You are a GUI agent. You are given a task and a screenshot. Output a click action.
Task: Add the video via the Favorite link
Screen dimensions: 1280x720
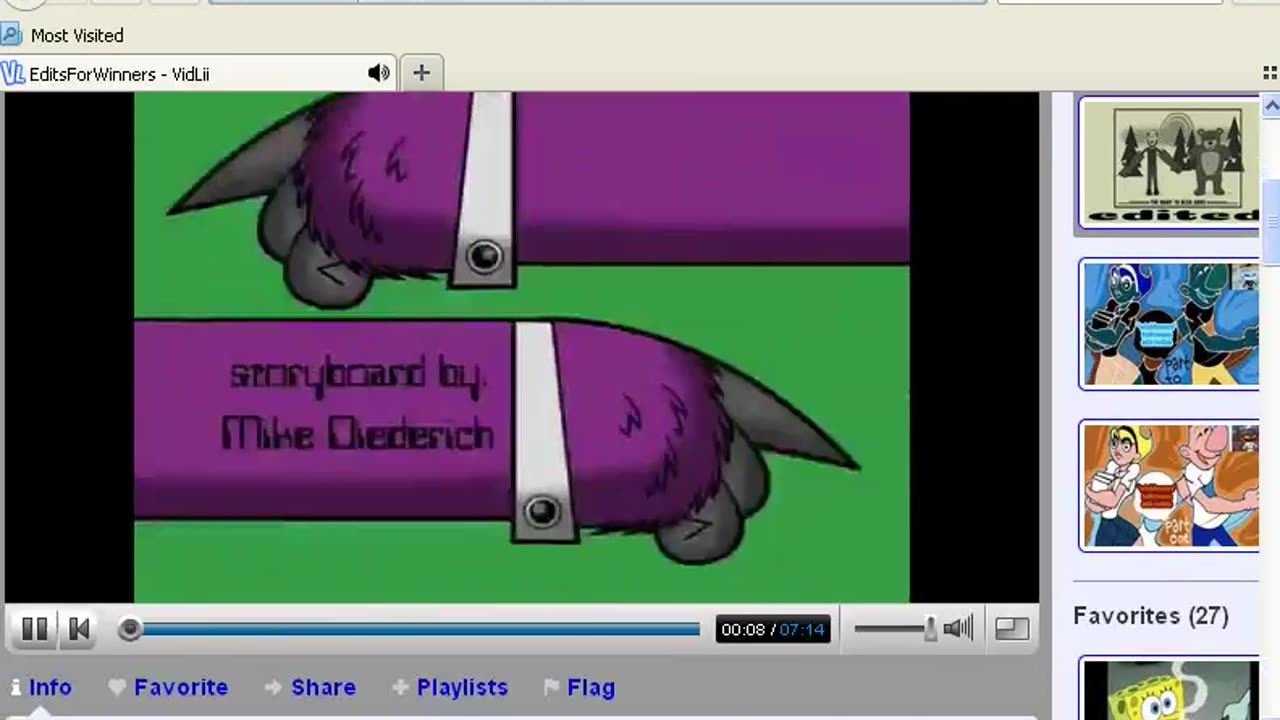[169, 687]
